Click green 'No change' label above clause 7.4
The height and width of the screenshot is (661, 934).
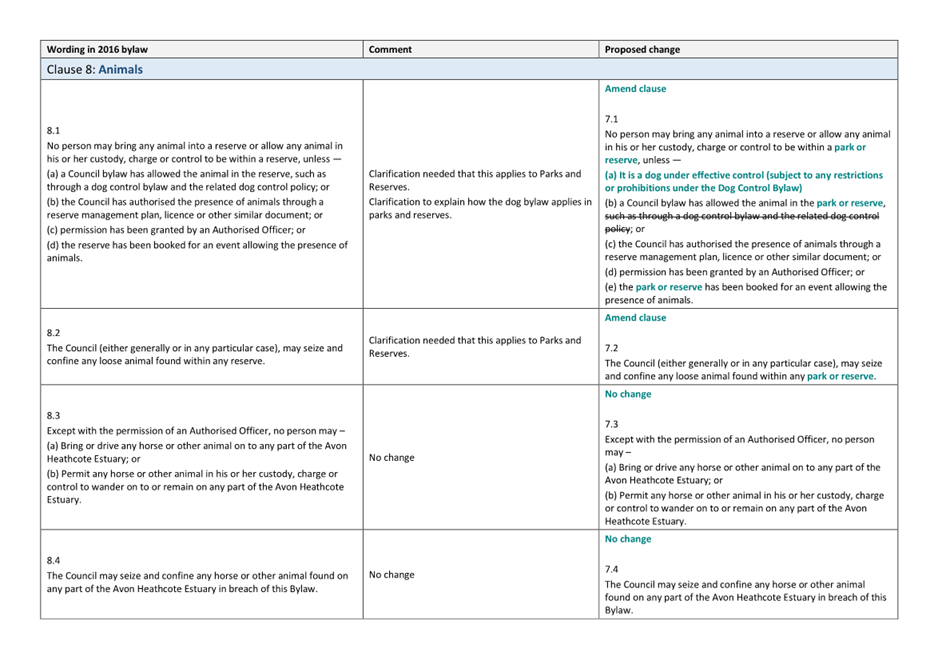click(628, 539)
